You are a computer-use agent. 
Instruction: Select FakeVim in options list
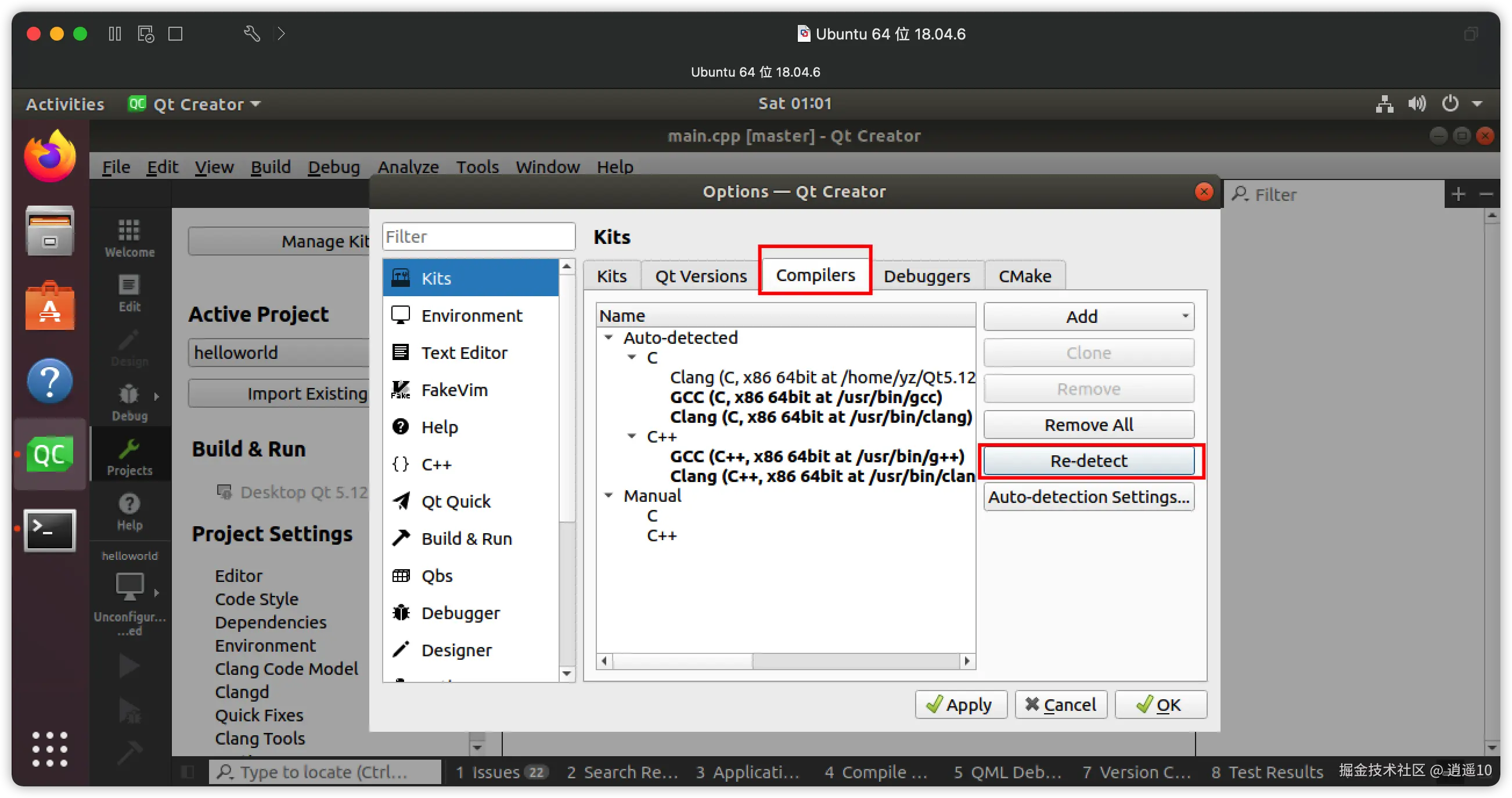point(453,389)
